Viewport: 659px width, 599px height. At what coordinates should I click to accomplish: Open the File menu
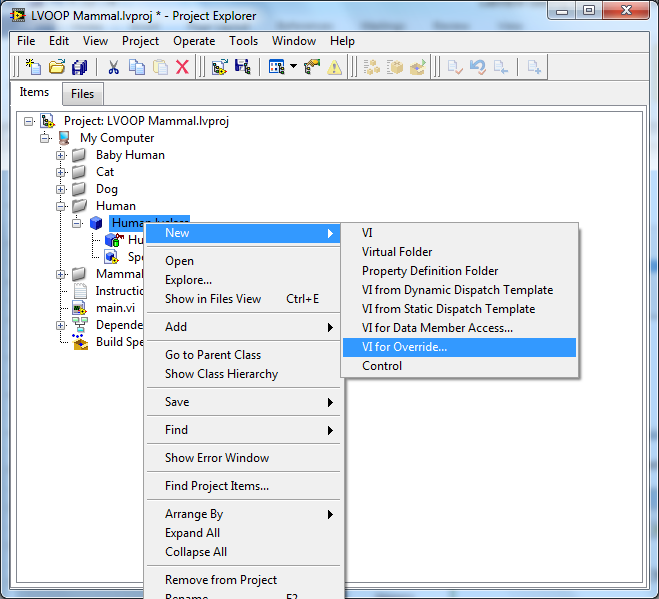(26, 41)
